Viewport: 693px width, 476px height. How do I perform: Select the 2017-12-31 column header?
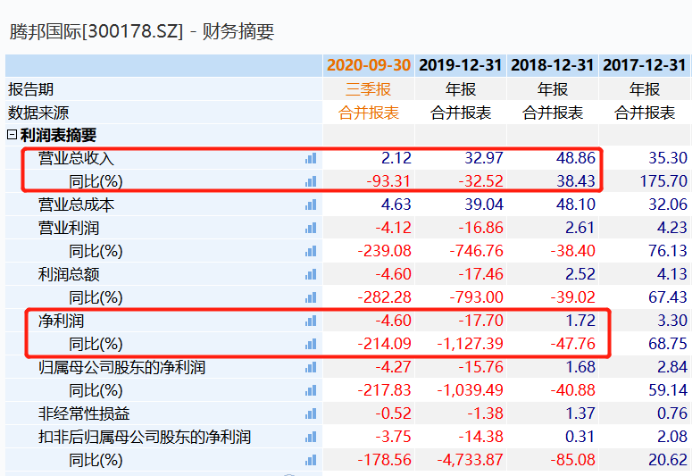pos(644,65)
